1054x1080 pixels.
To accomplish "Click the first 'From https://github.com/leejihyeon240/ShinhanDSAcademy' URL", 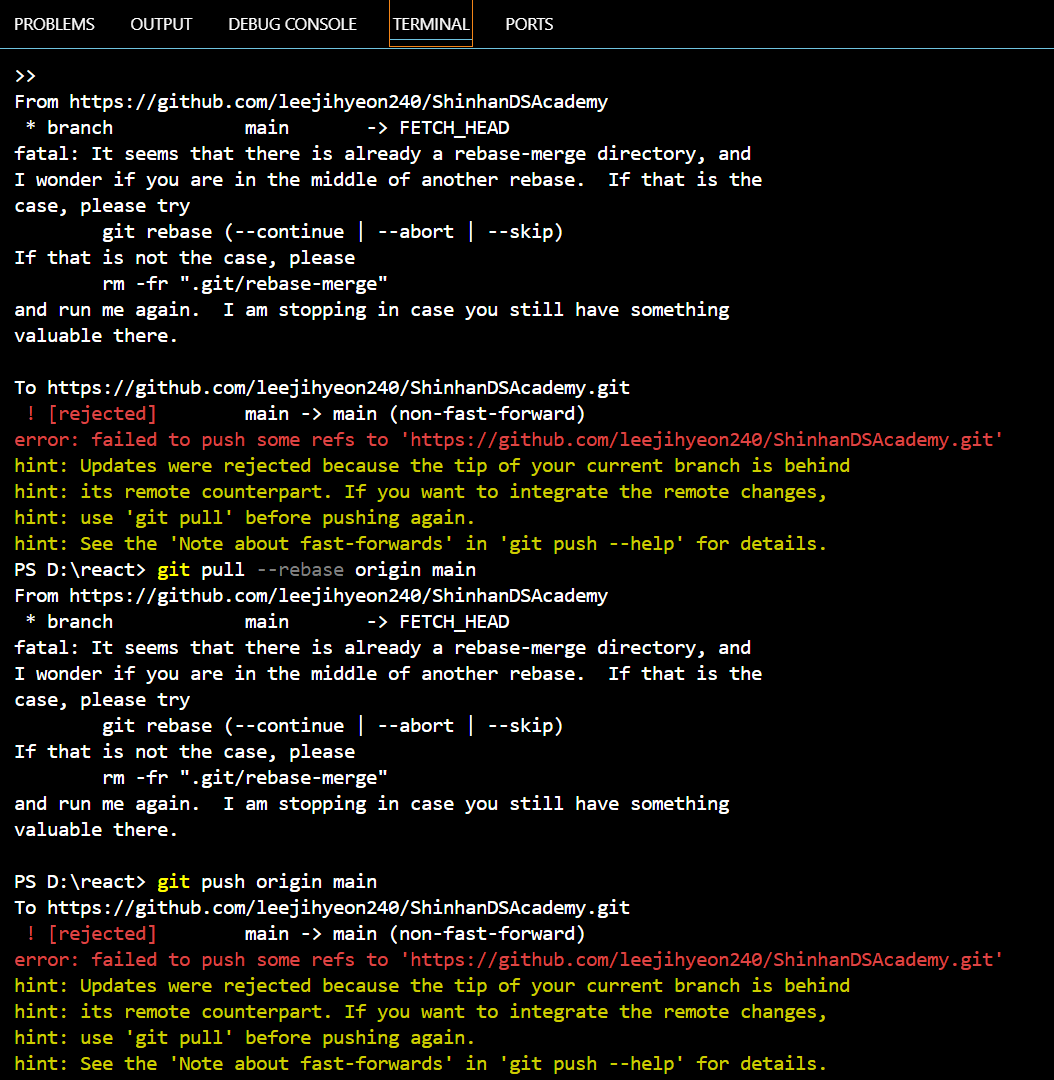I will (x=338, y=102).
